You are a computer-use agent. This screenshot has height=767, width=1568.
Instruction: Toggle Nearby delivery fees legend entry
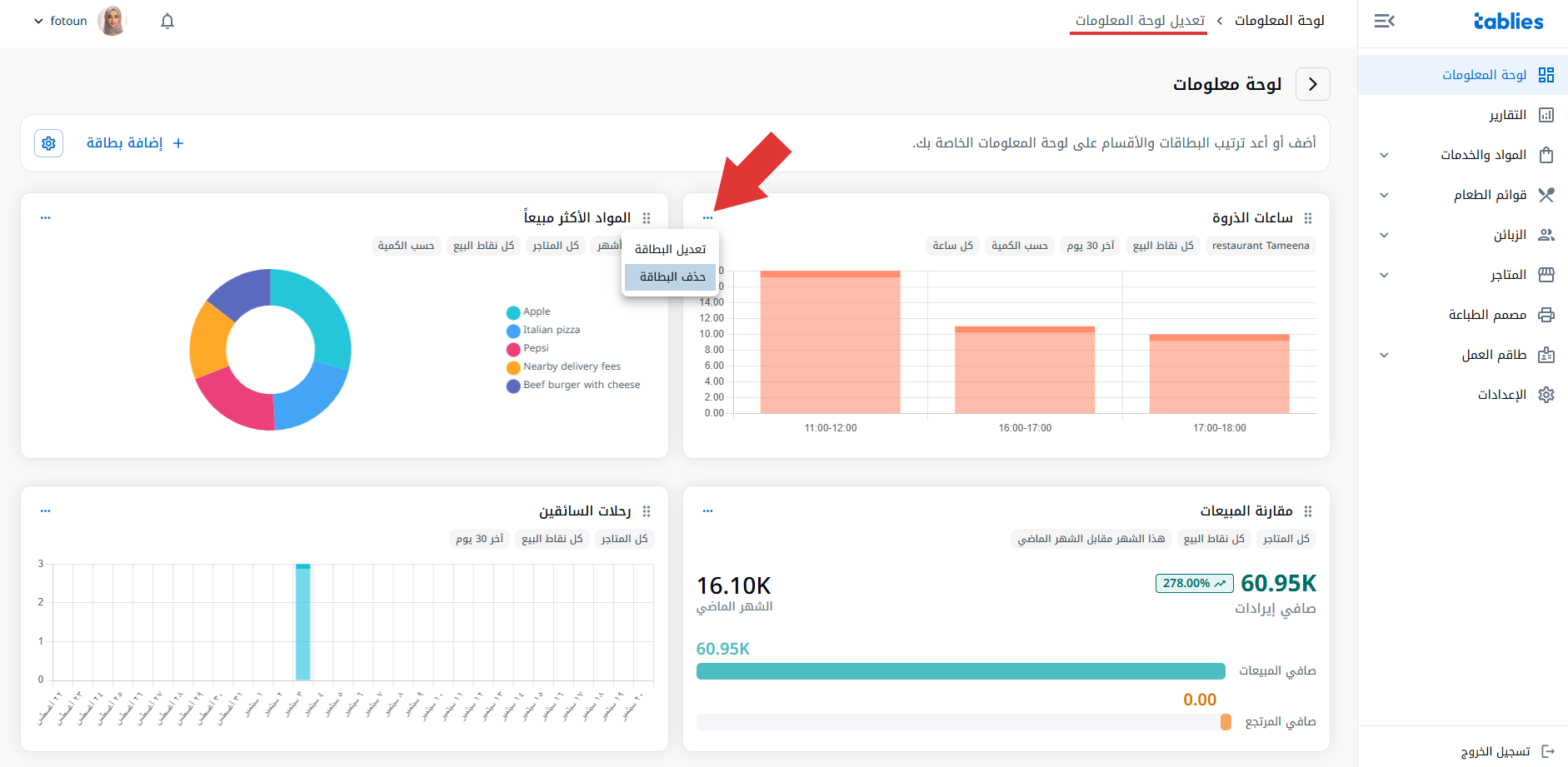[563, 366]
